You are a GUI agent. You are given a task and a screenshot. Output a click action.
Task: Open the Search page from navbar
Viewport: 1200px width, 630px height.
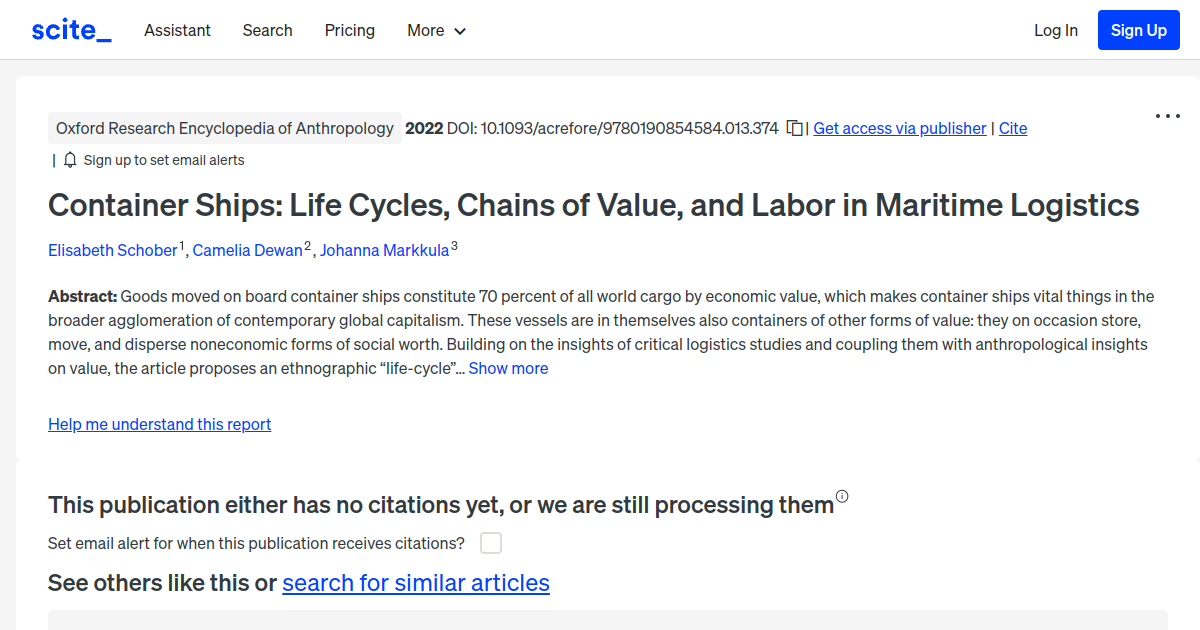pyautogui.click(x=267, y=30)
